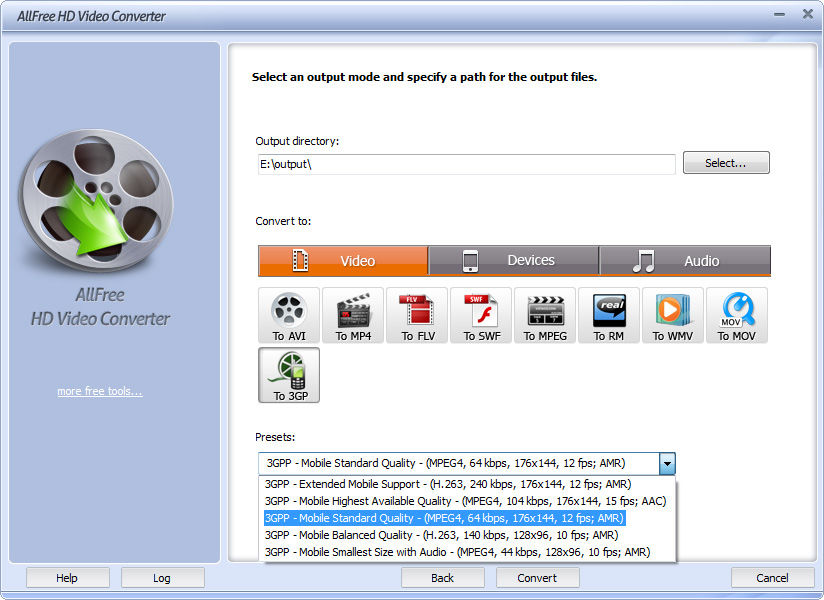Collapse the Presets dropdown arrow
This screenshot has width=824, height=600.
coord(667,463)
